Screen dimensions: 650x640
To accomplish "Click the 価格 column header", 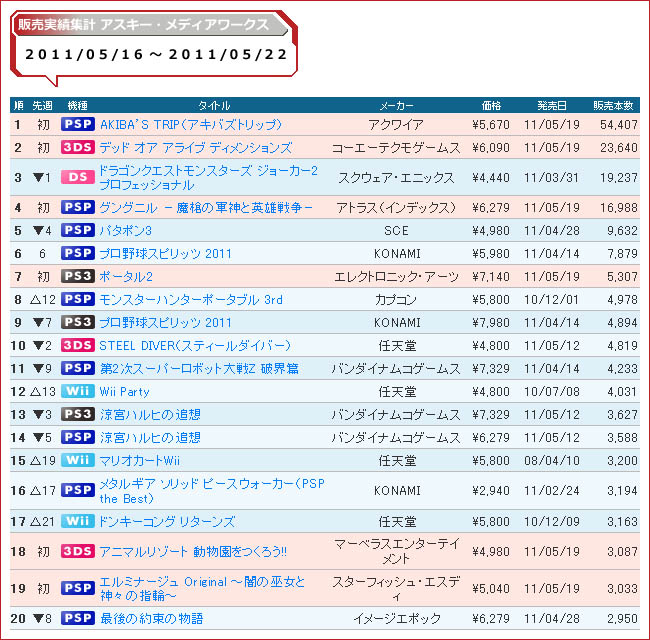I will 491,105.
